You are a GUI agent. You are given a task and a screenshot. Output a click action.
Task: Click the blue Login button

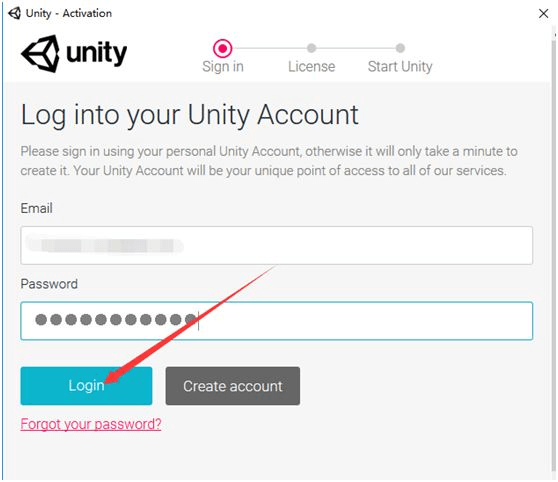click(x=86, y=386)
